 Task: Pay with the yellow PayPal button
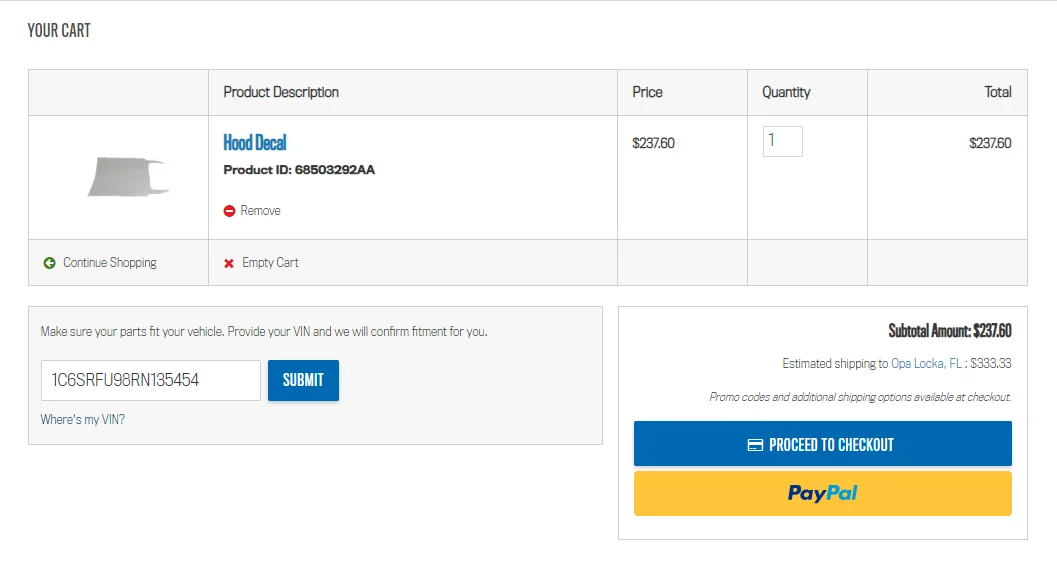[x=822, y=493]
